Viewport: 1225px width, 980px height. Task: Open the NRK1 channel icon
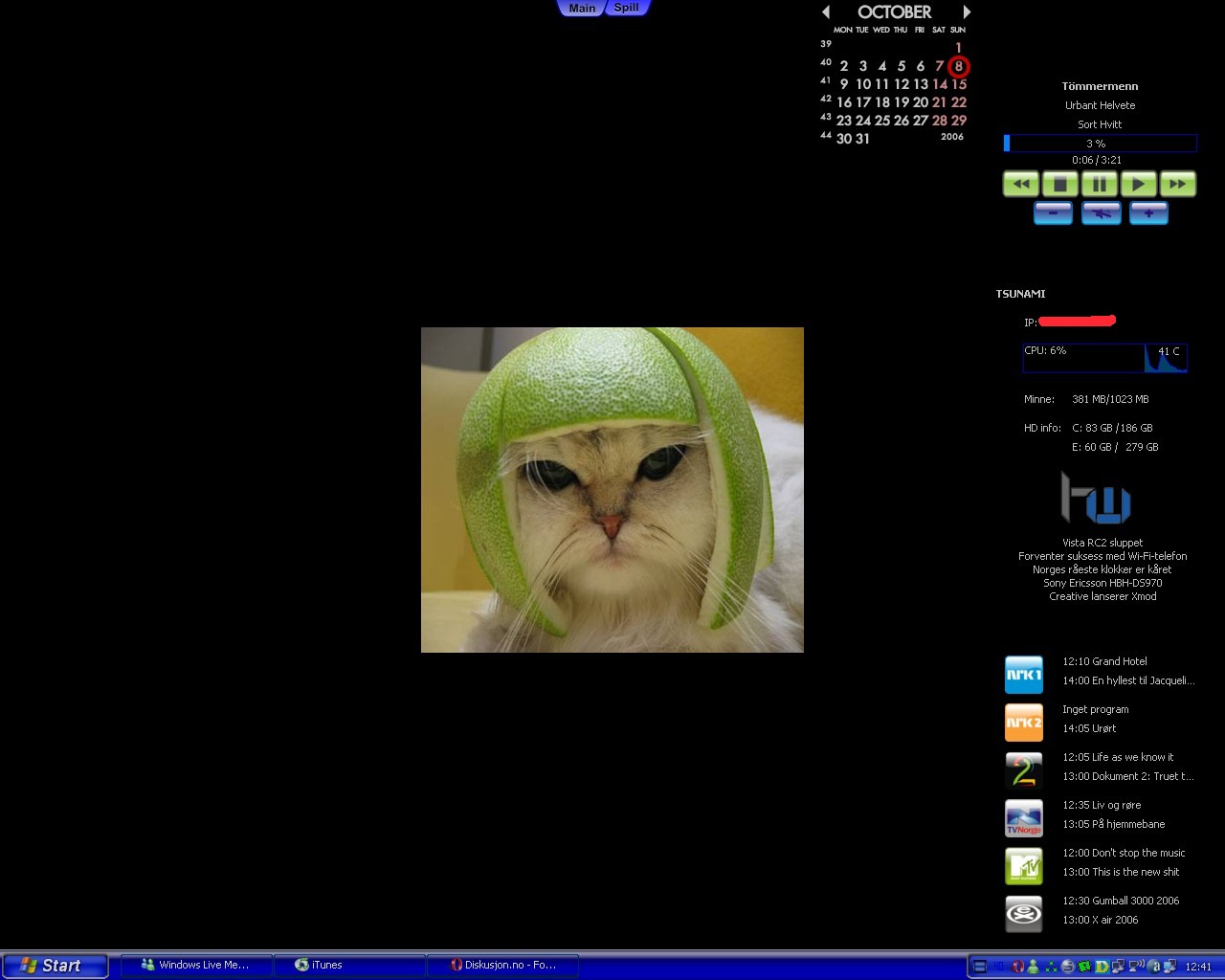click(x=1023, y=675)
